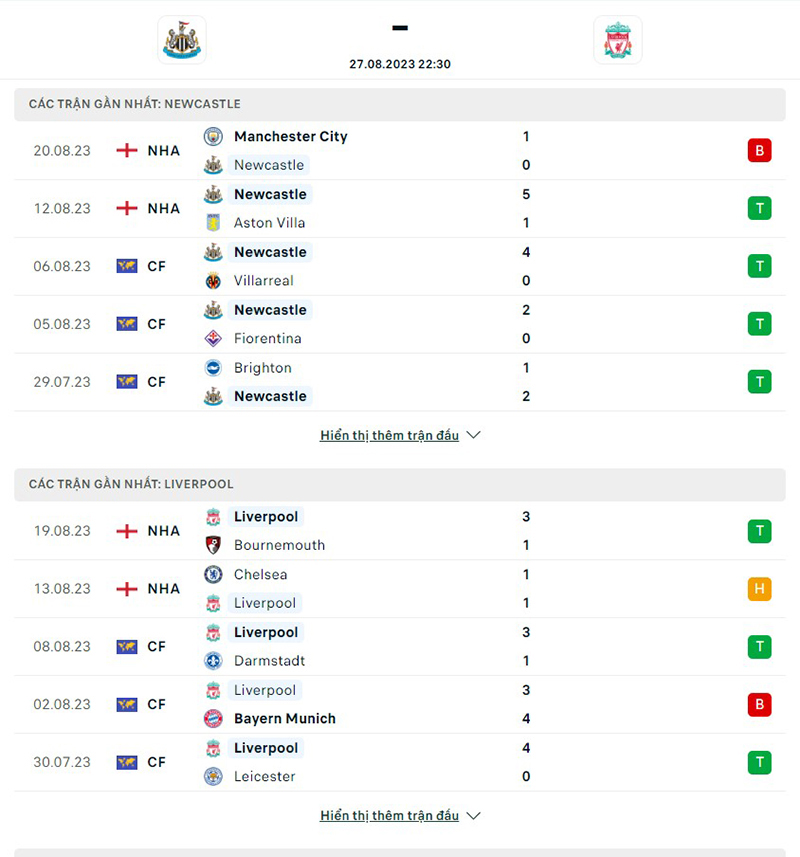Expand more Liverpool matches with the chevron
Screen dimensions: 800x857
(474, 816)
